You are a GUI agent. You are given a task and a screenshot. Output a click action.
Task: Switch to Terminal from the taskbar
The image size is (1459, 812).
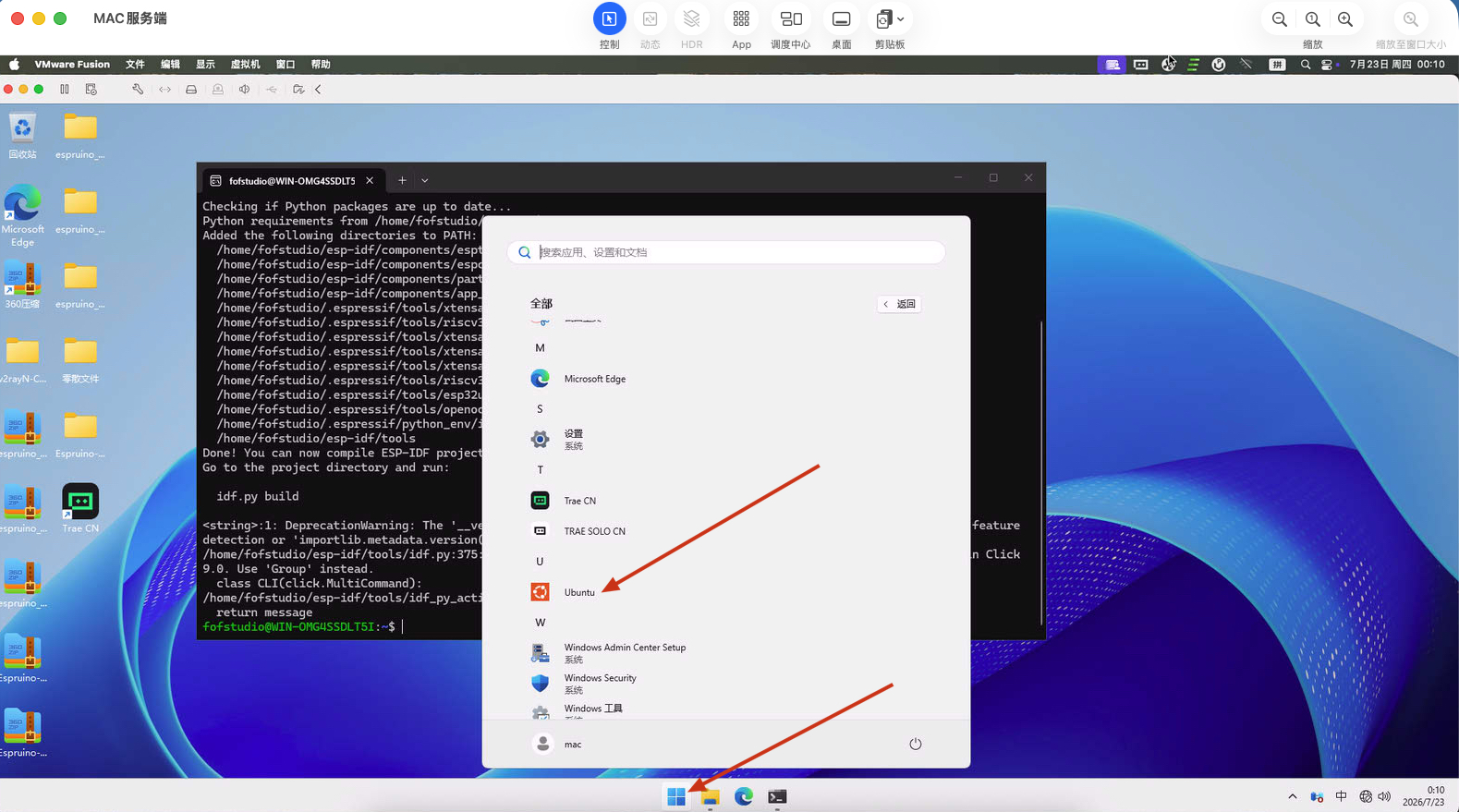pos(777,796)
